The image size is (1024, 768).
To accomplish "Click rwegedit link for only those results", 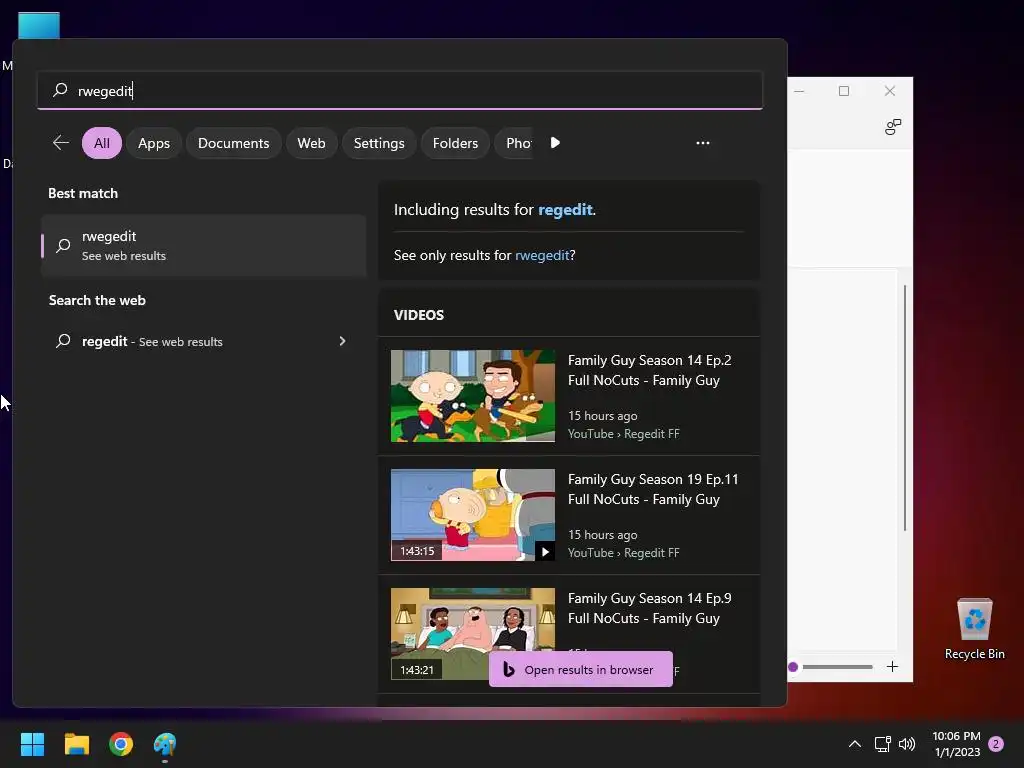I will coord(542,255).
